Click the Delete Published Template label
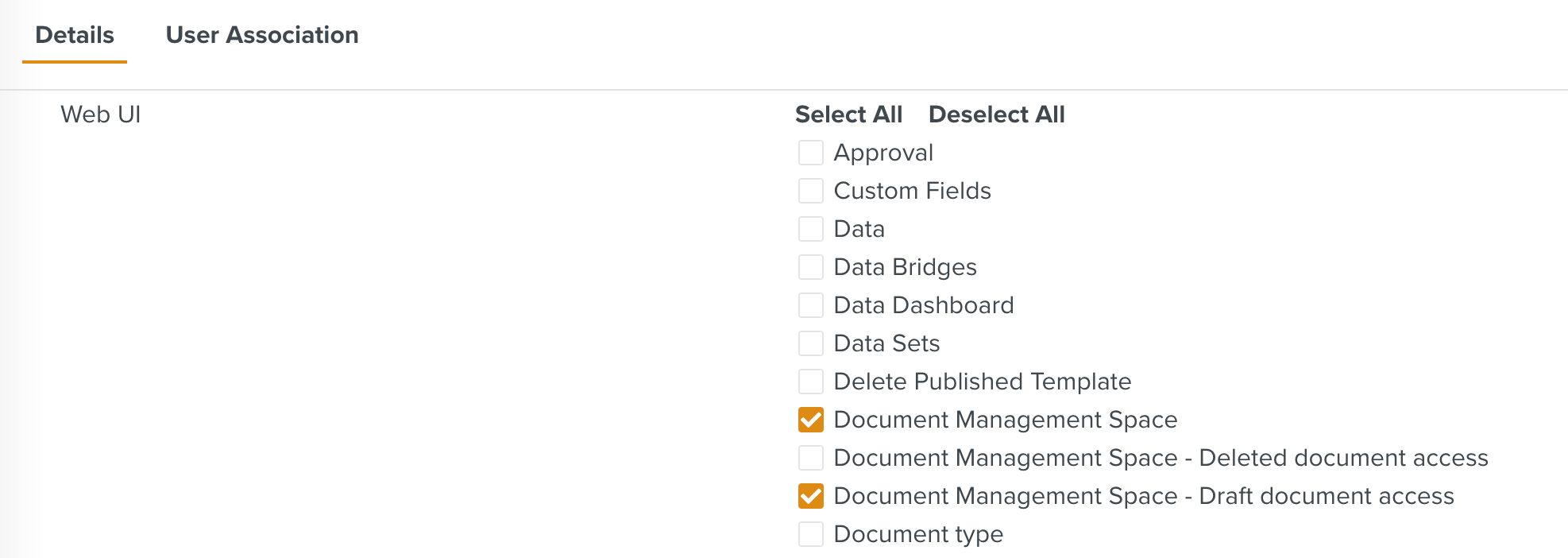The image size is (1568, 558). coord(982,381)
